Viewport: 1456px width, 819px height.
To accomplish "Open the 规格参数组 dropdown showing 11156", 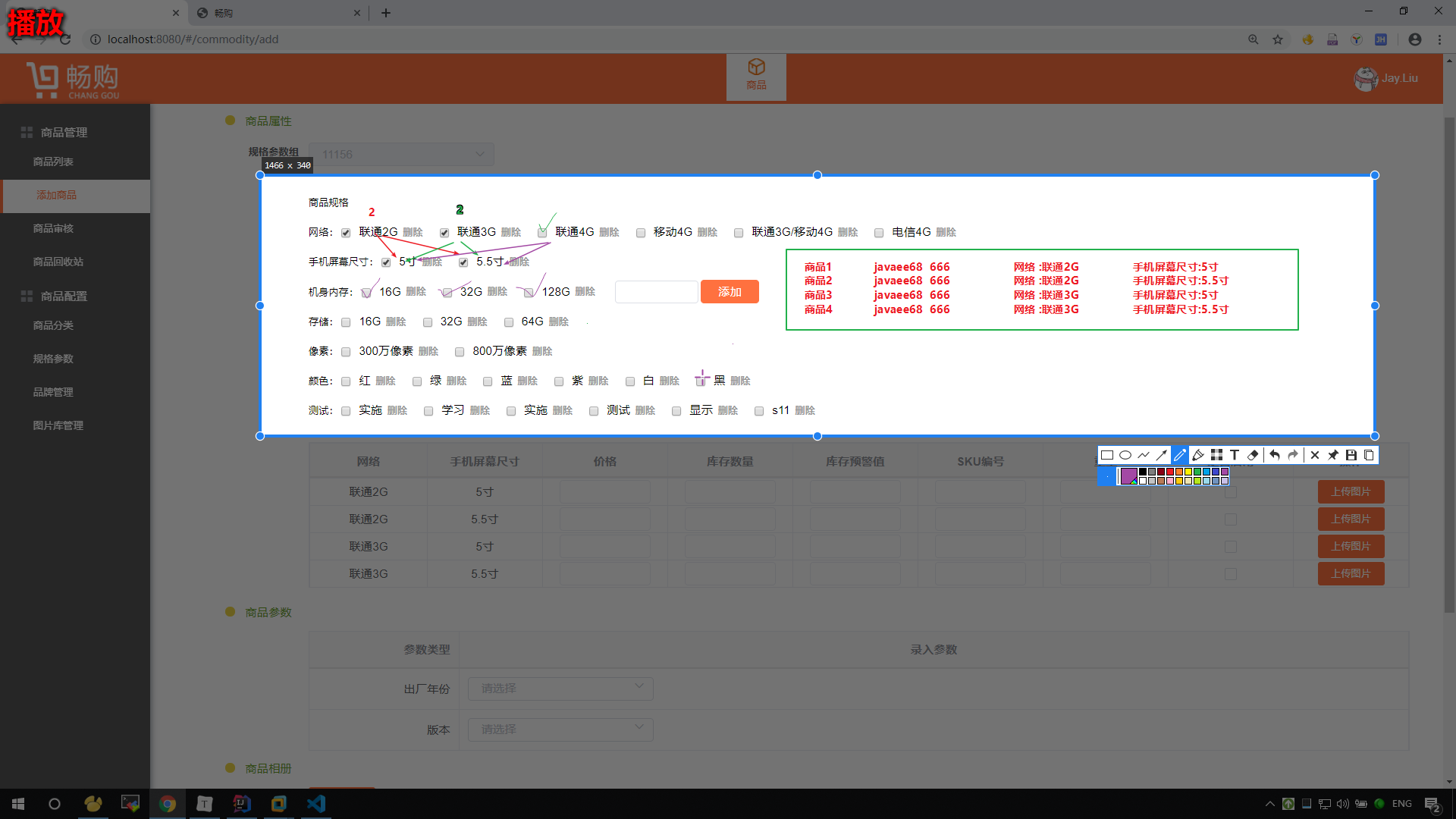I will [x=402, y=155].
